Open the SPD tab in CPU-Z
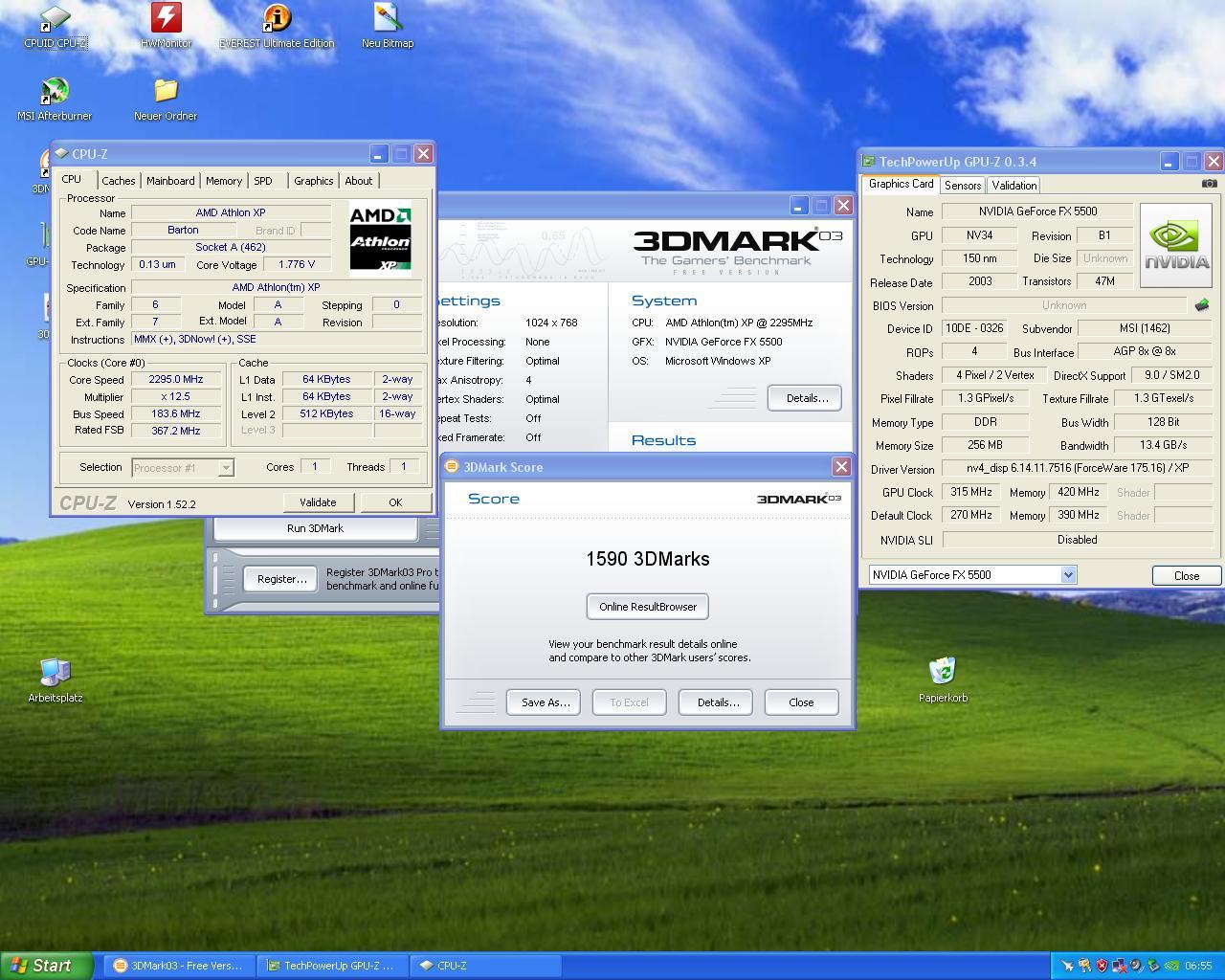 [263, 181]
